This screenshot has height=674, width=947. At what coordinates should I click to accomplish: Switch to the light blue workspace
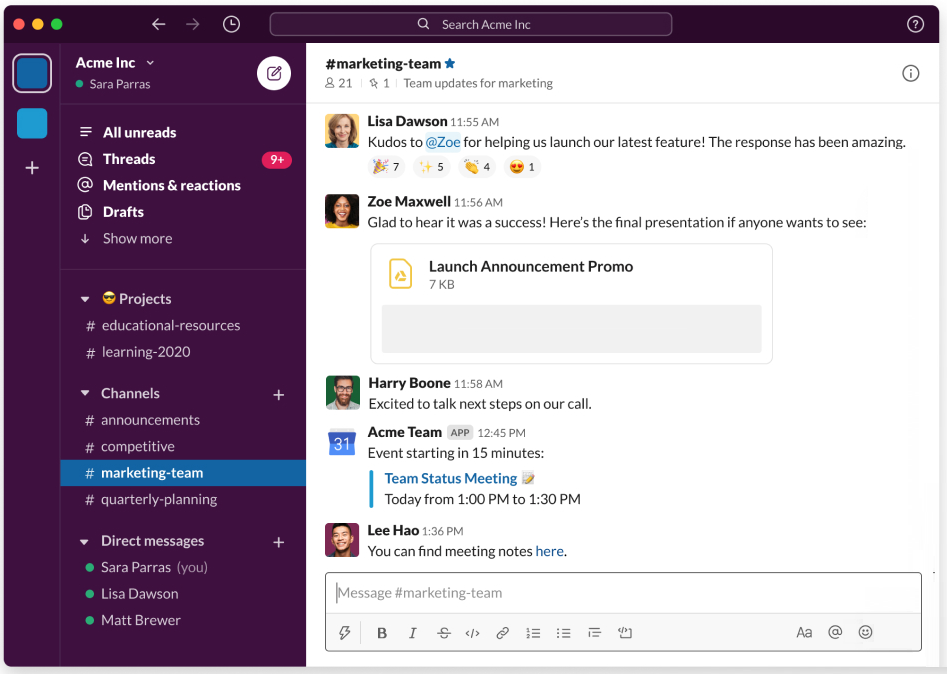pyautogui.click(x=32, y=123)
